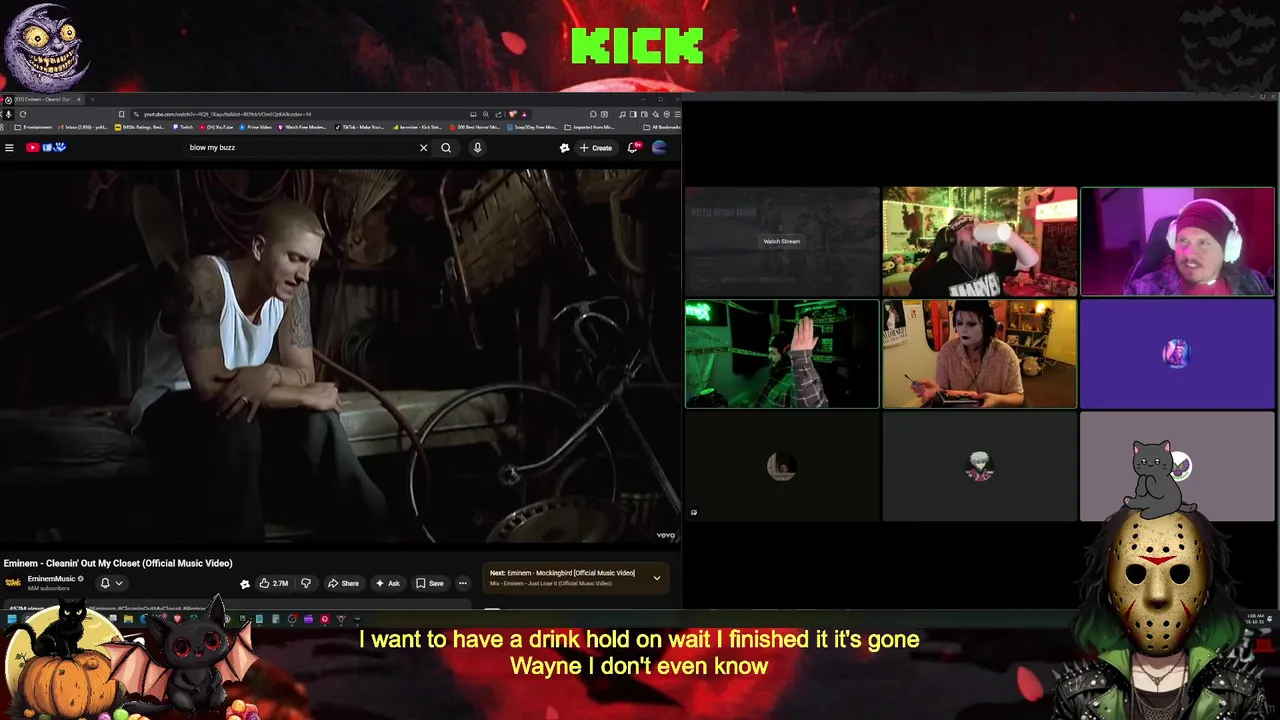The height and width of the screenshot is (720, 1280).
Task: Open the Prime Video bookmark
Action: click(256, 127)
